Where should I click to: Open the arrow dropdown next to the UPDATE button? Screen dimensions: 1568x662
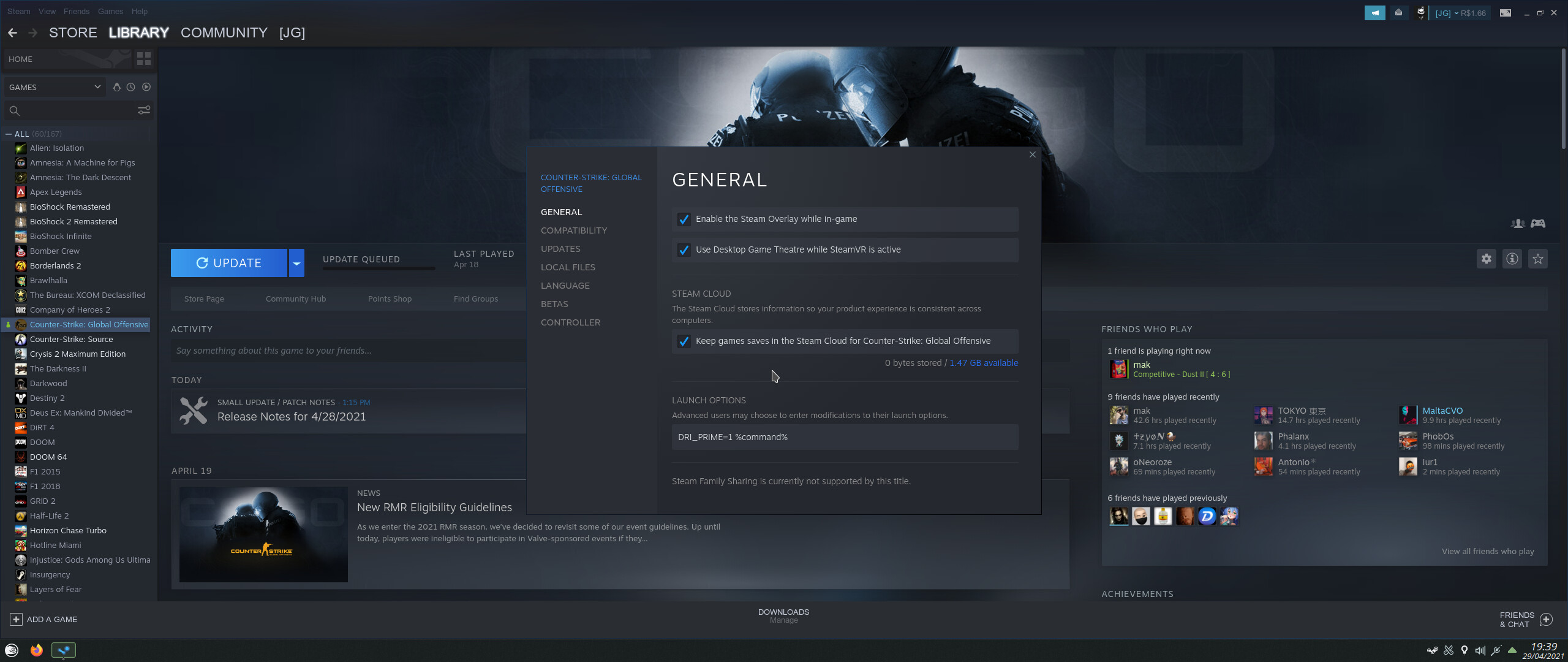(296, 263)
